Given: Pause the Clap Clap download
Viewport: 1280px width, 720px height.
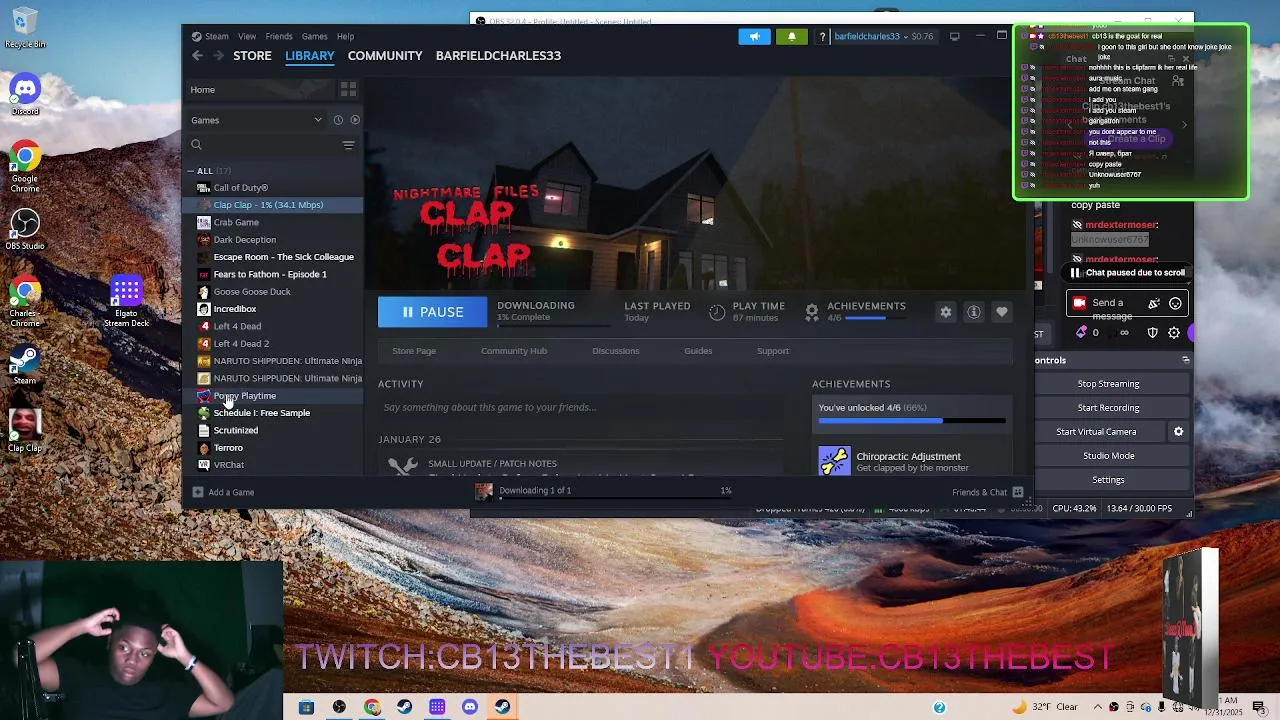Looking at the screenshot, I should [x=432, y=312].
